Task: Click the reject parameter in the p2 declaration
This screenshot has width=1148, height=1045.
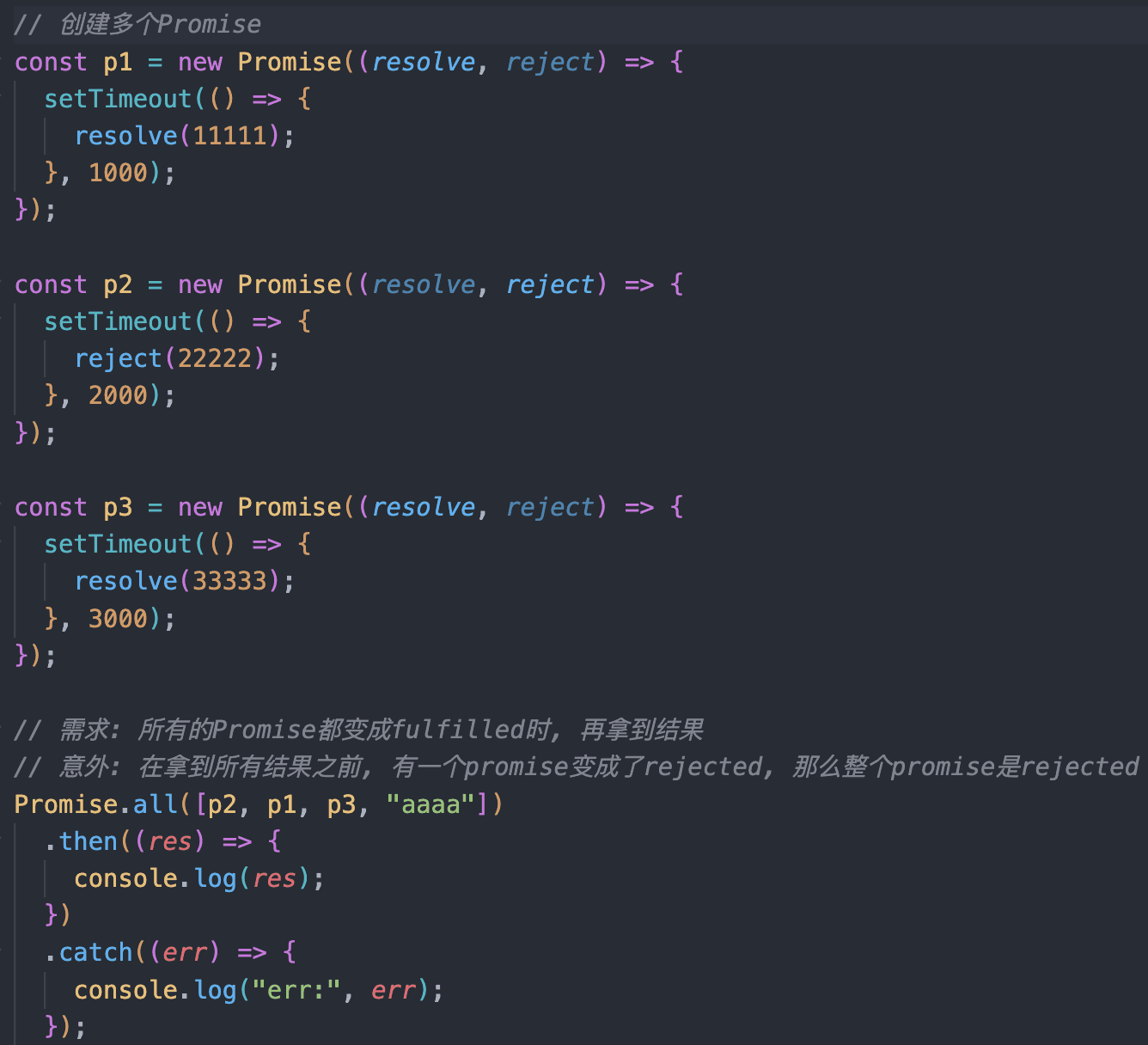Action: [x=550, y=284]
